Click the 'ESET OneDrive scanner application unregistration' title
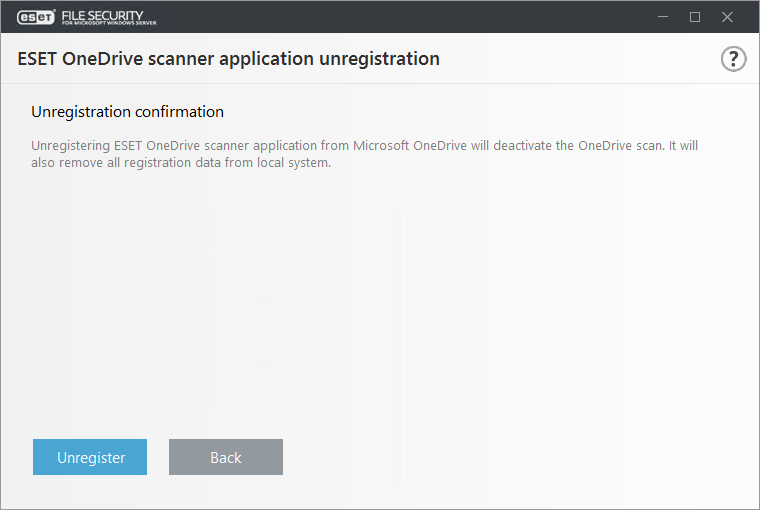Image resolution: width=760 pixels, height=510 pixels. click(x=229, y=59)
